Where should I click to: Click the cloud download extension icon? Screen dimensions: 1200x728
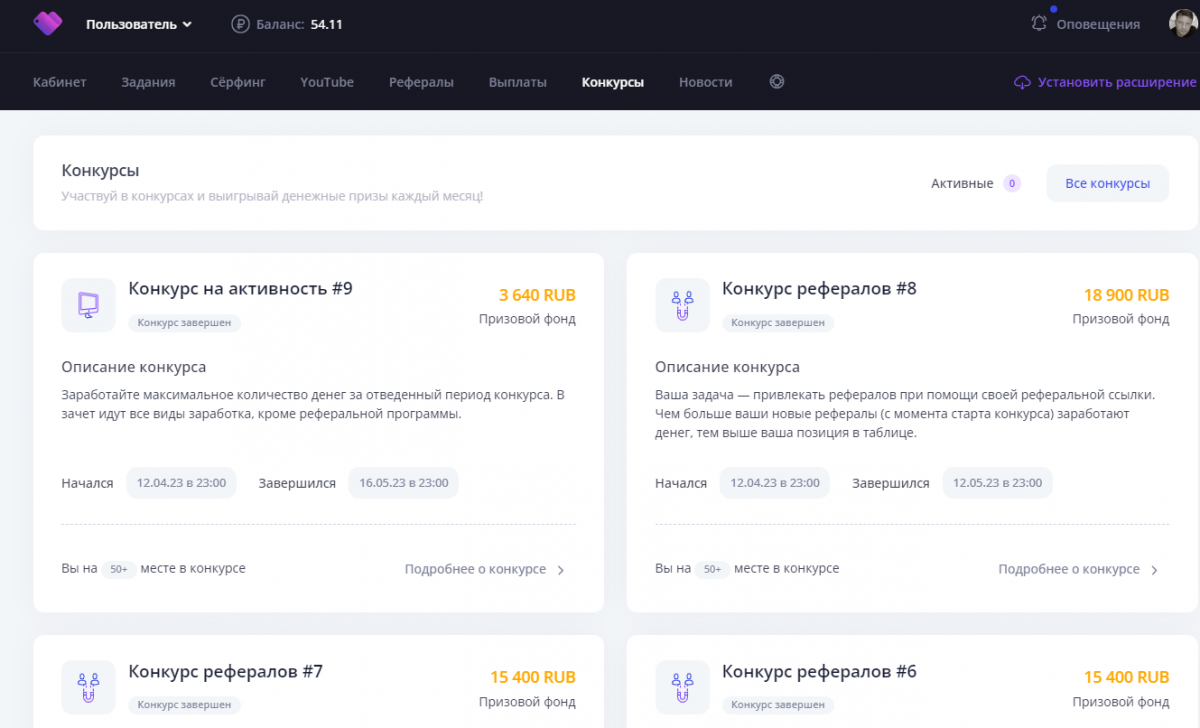coord(1022,82)
